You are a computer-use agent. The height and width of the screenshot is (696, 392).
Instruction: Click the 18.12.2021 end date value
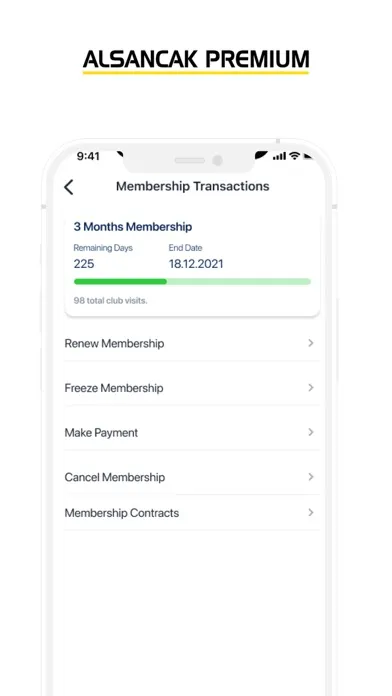pyautogui.click(x=196, y=264)
